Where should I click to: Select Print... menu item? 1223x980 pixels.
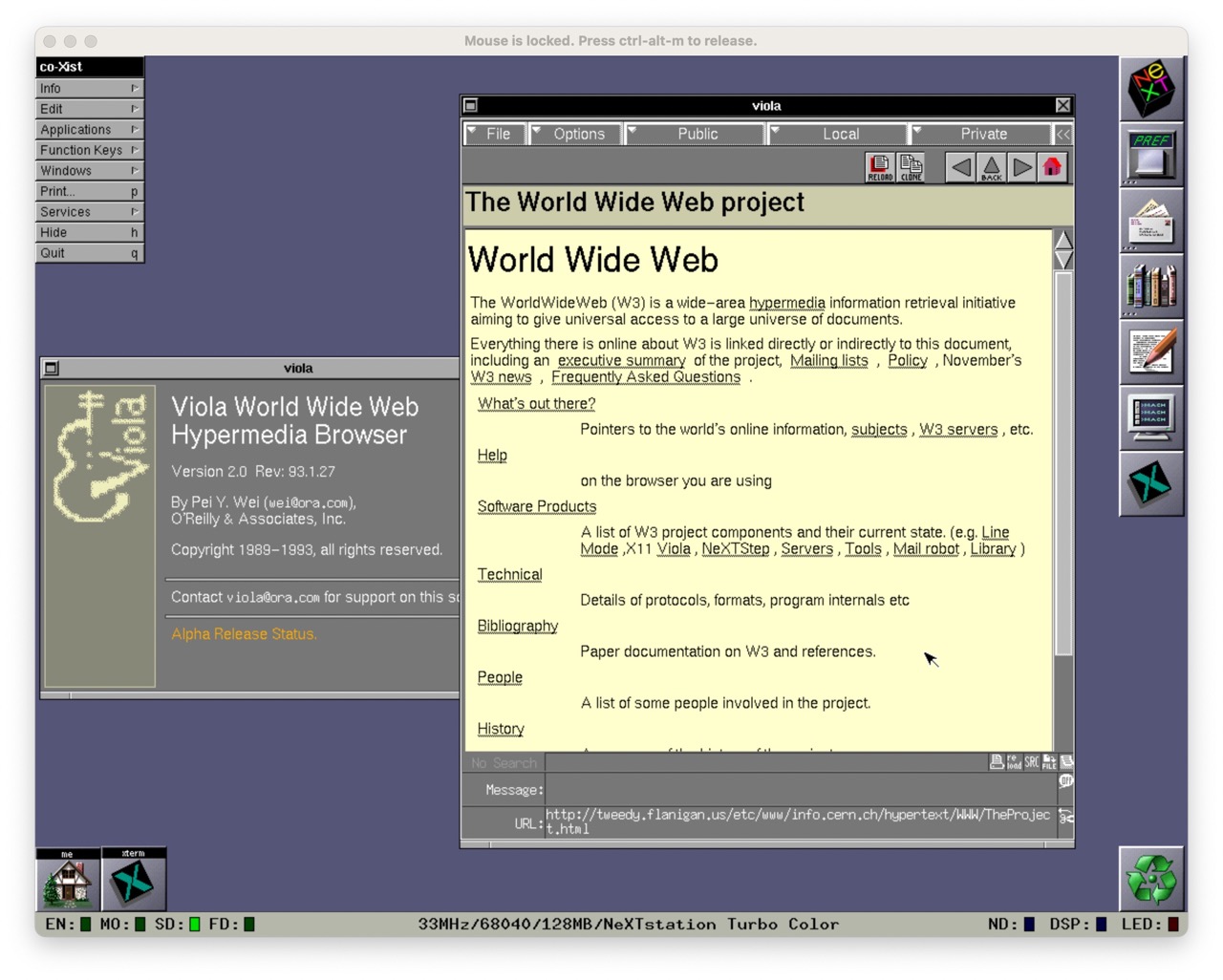point(90,192)
